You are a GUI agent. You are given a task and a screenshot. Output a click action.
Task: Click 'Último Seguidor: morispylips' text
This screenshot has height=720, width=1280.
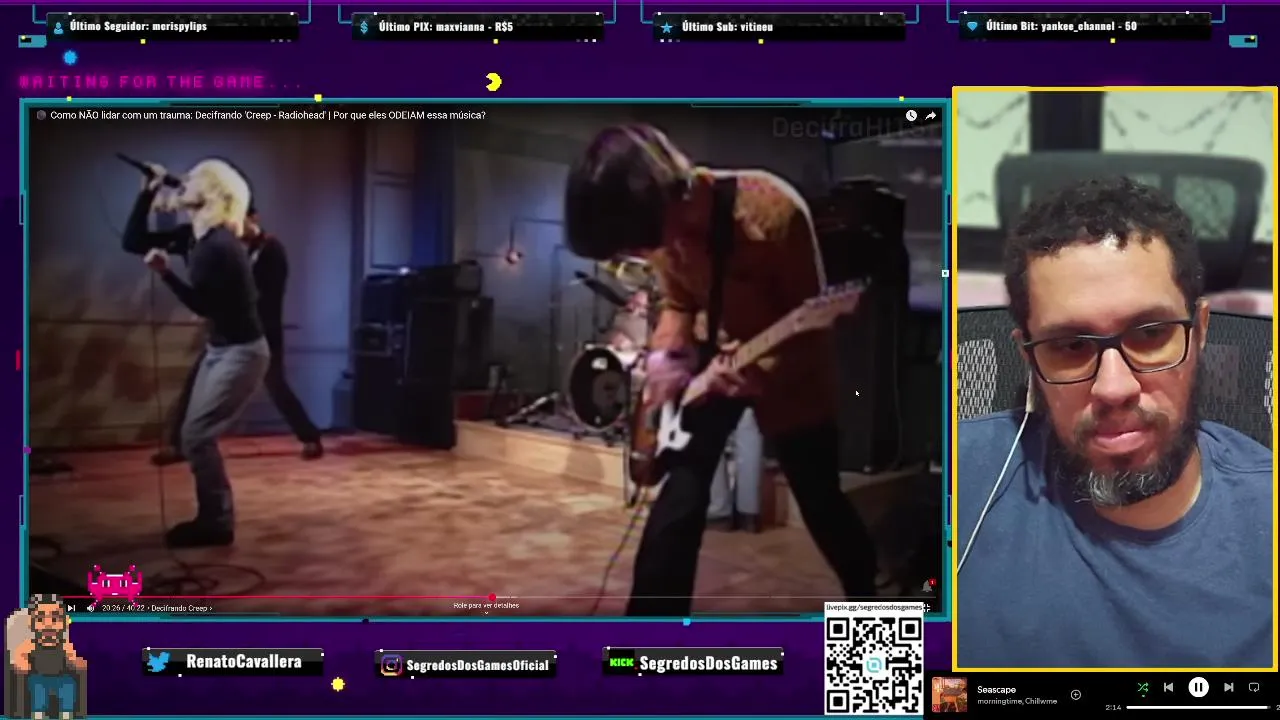tap(138, 26)
